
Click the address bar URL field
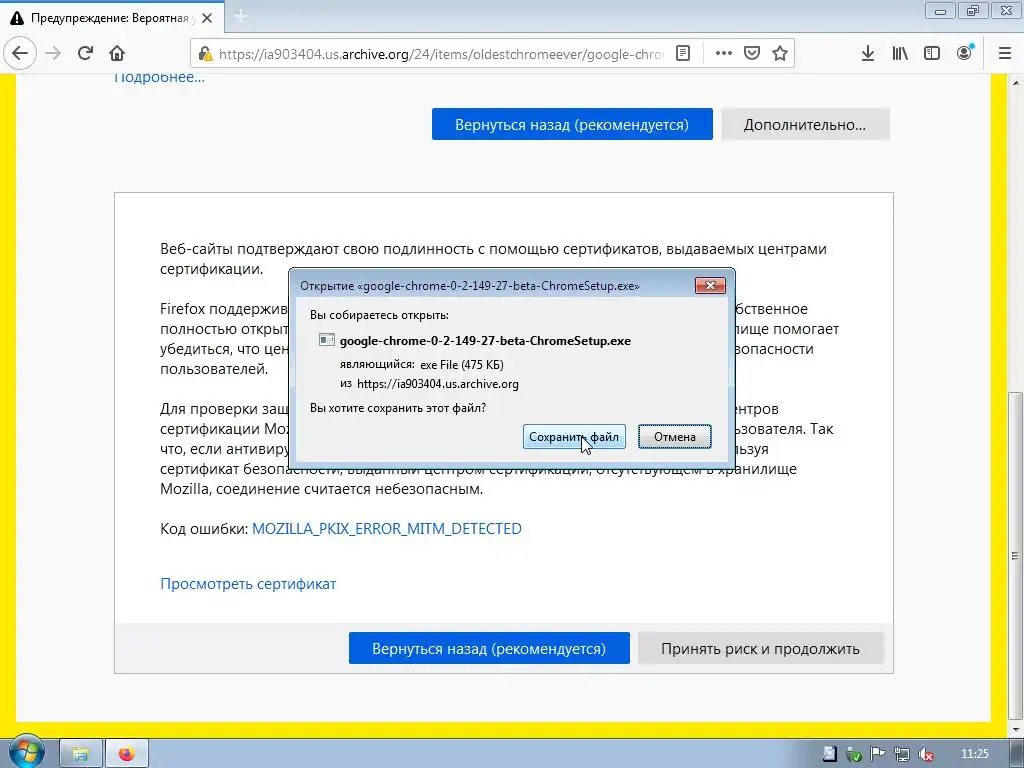point(441,54)
